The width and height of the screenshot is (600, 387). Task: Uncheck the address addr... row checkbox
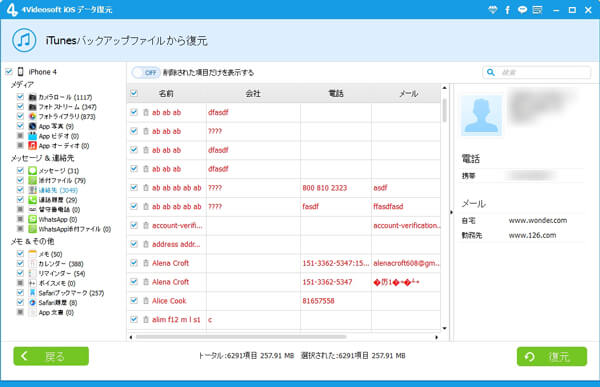(134, 243)
